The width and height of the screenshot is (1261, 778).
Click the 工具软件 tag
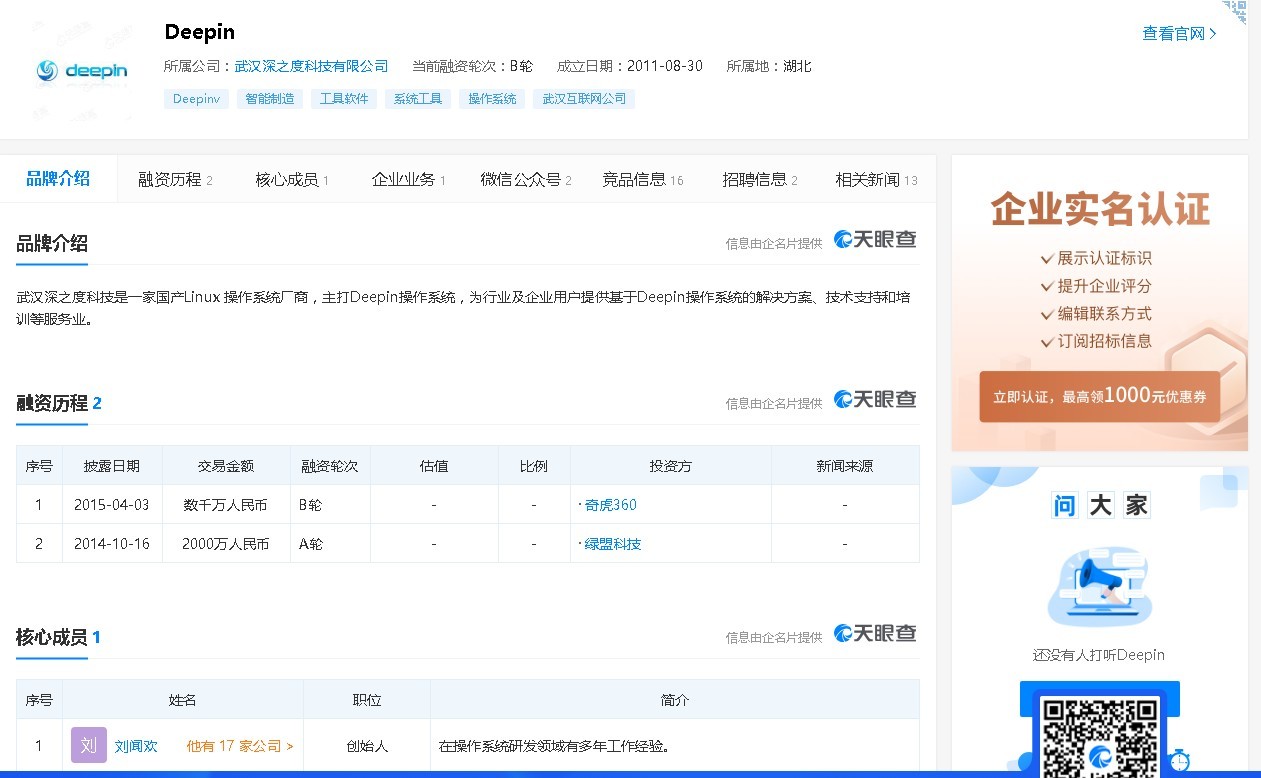(344, 99)
